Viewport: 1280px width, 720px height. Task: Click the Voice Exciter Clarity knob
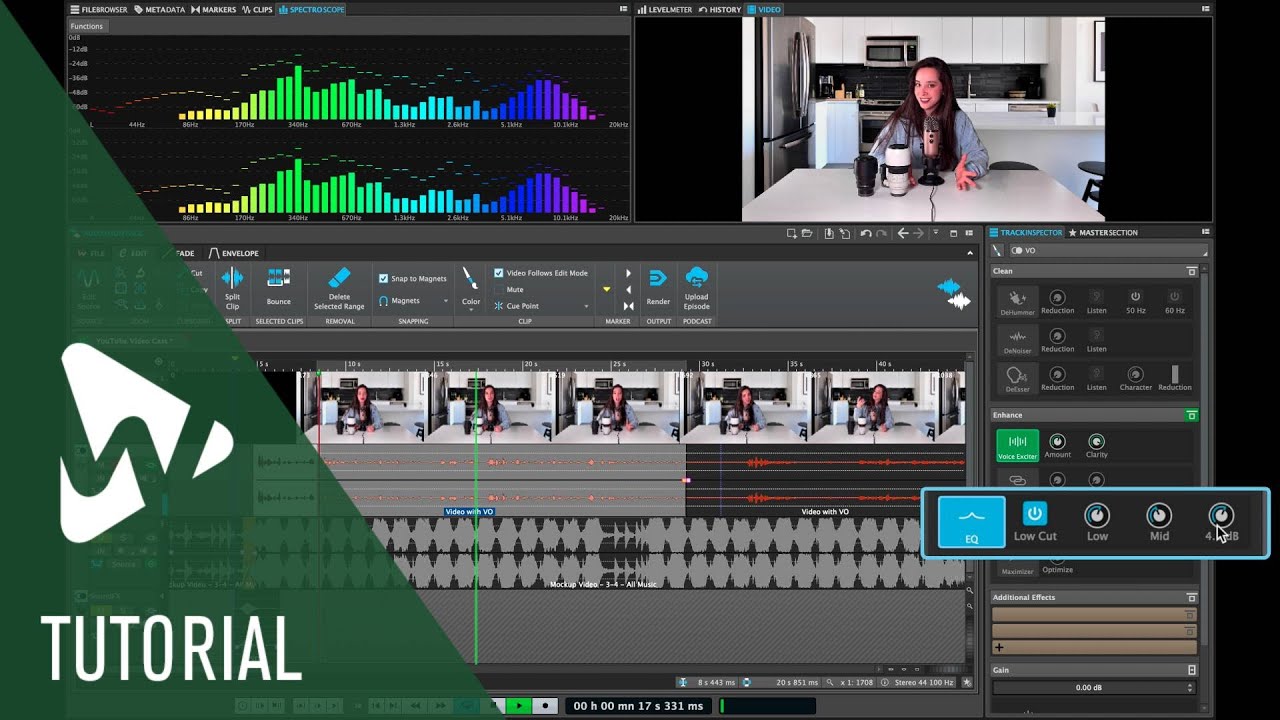click(x=1096, y=441)
